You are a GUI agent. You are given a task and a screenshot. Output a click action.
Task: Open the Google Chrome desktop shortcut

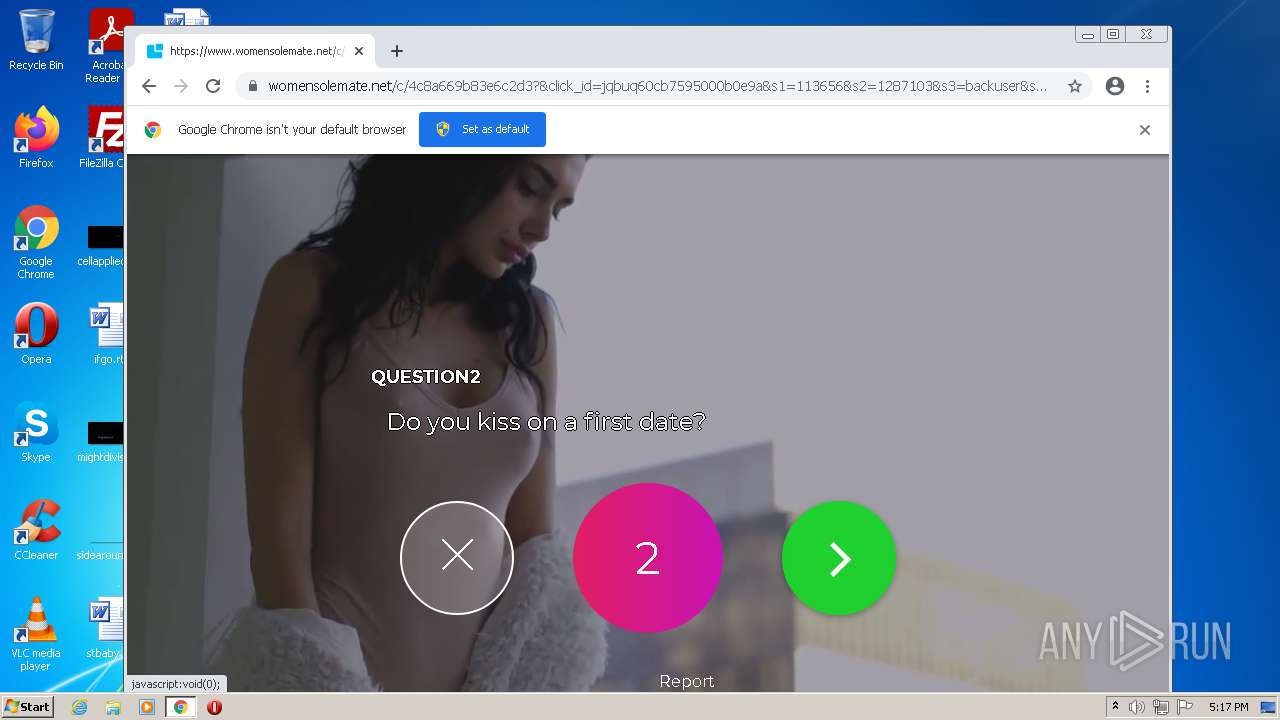[x=36, y=242]
